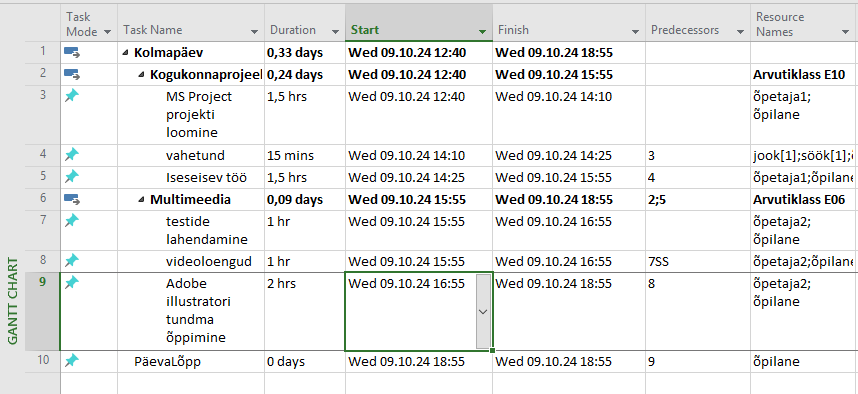The width and height of the screenshot is (858, 394).
Task: Open the Start column filter dropdown
Action: coord(482,32)
